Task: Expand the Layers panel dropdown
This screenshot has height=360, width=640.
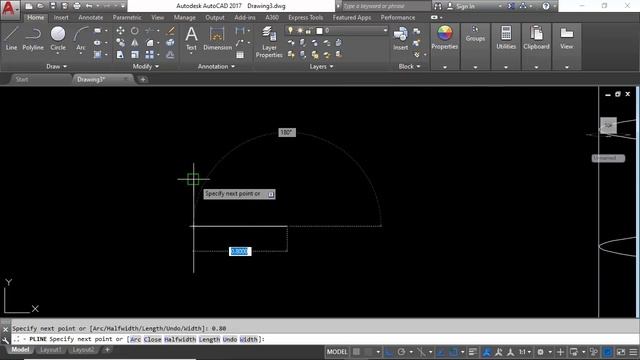Action: [321, 66]
